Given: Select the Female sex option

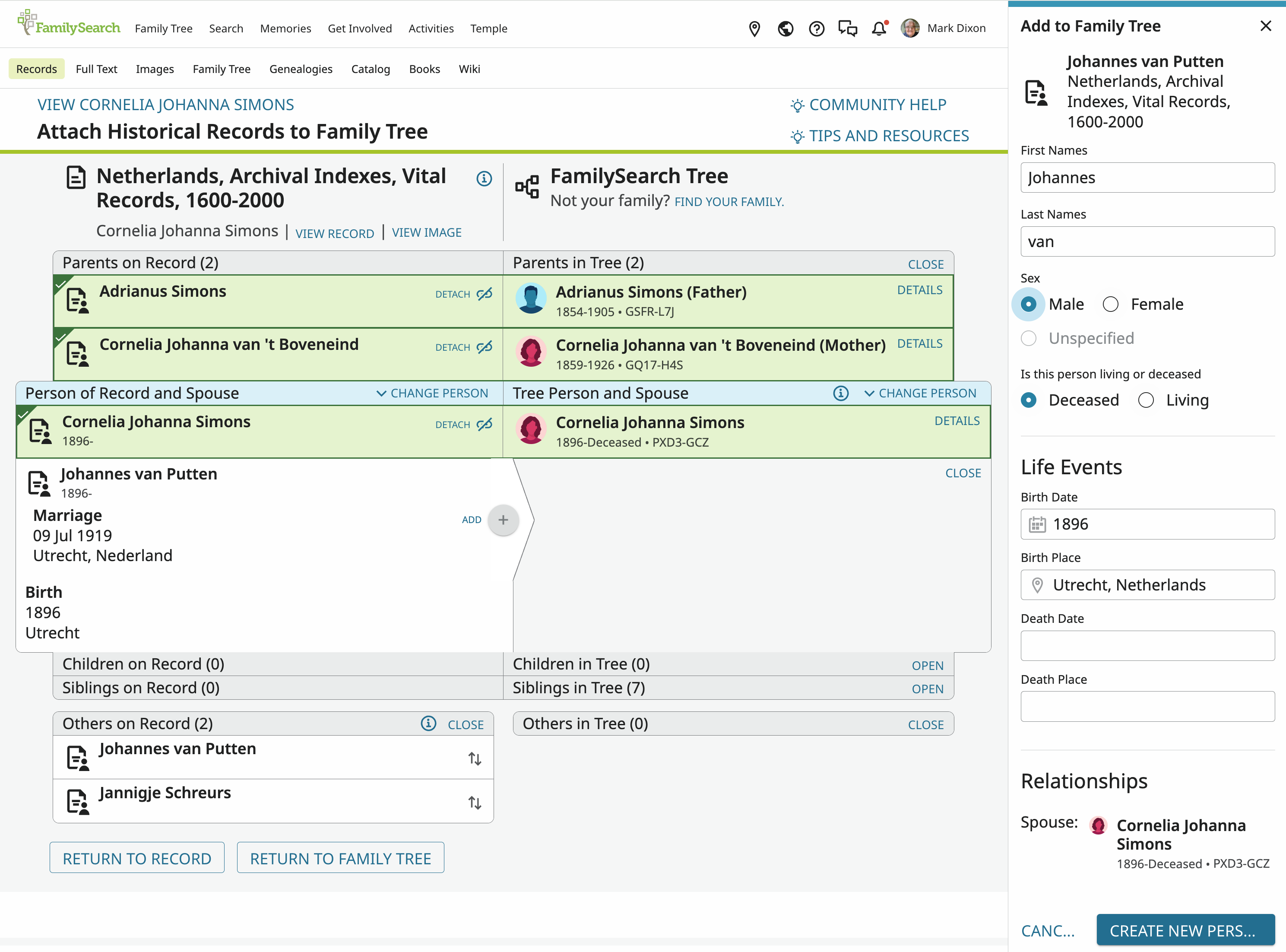Looking at the screenshot, I should [x=1110, y=304].
